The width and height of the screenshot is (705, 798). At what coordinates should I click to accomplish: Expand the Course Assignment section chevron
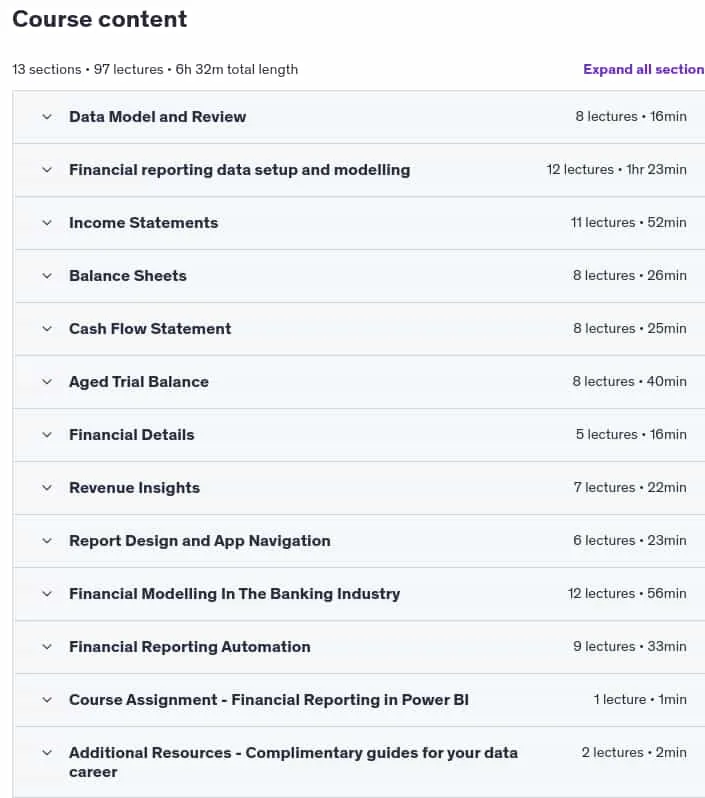pyautogui.click(x=47, y=700)
